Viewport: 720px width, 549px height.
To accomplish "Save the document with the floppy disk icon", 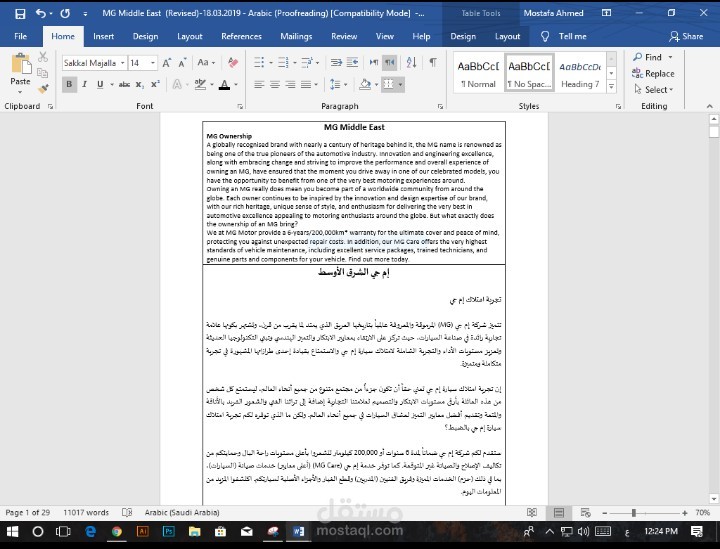I will coord(20,14).
